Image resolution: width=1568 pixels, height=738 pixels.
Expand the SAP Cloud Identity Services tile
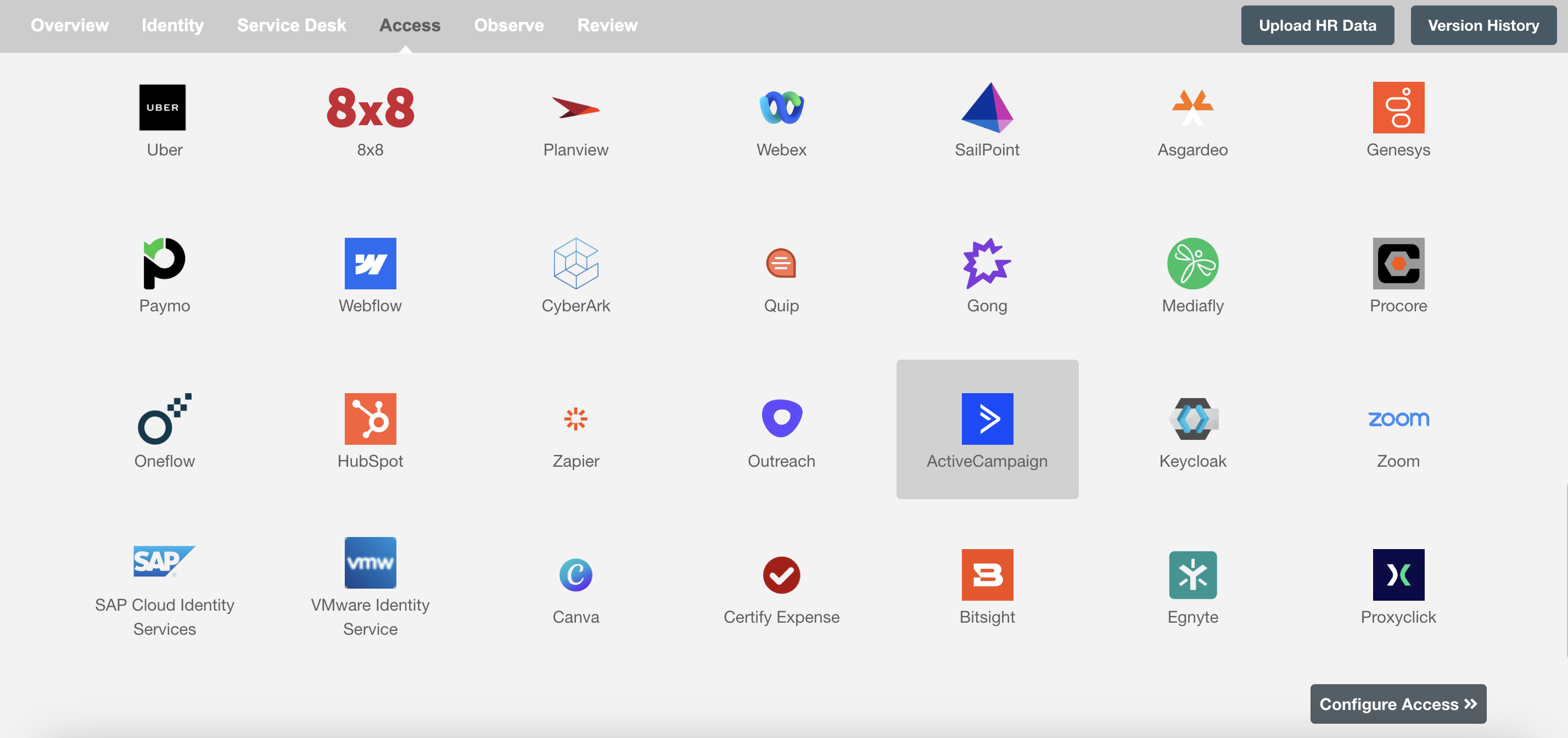164,585
